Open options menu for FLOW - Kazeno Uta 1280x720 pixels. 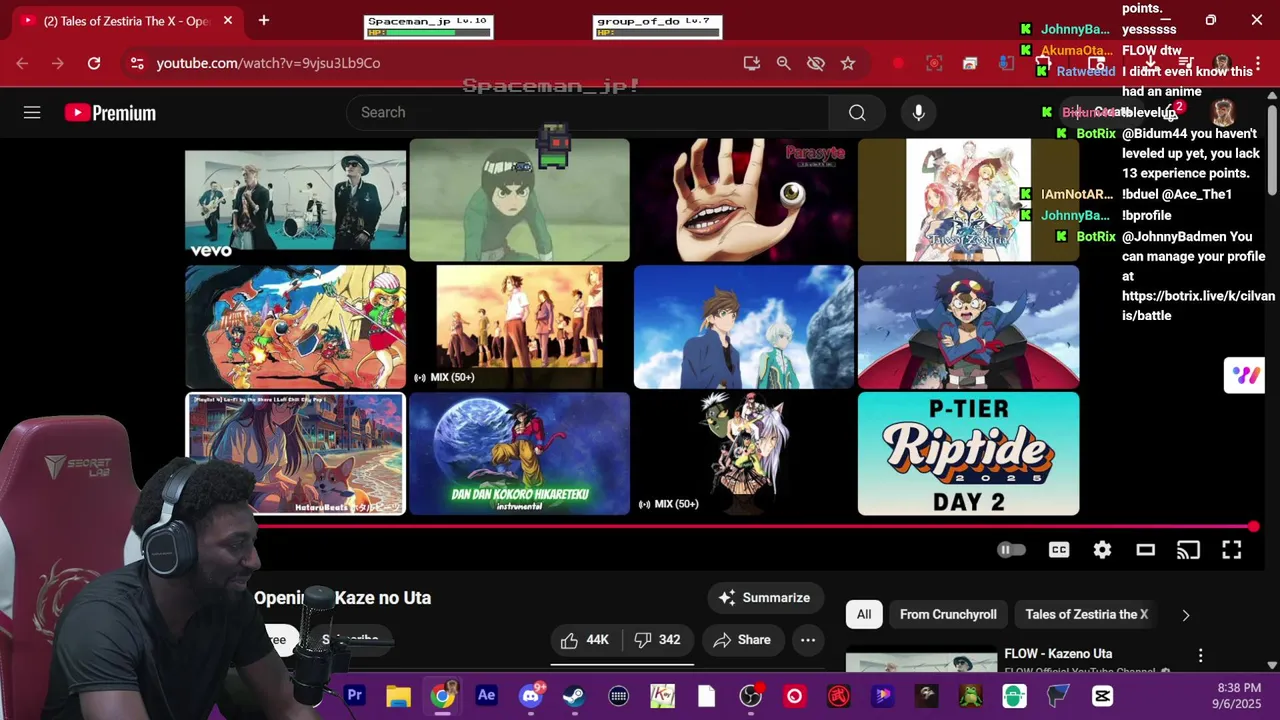pyautogui.click(x=1200, y=656)
